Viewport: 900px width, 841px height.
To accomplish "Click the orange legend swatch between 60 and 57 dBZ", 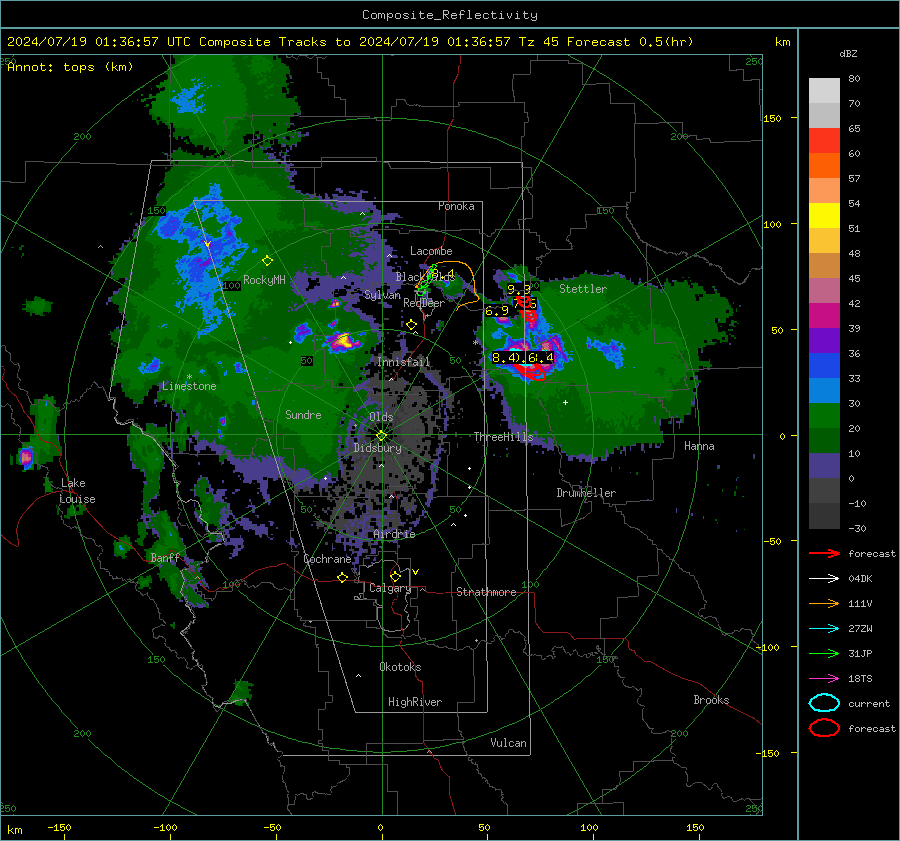I will tap(824, 166).
